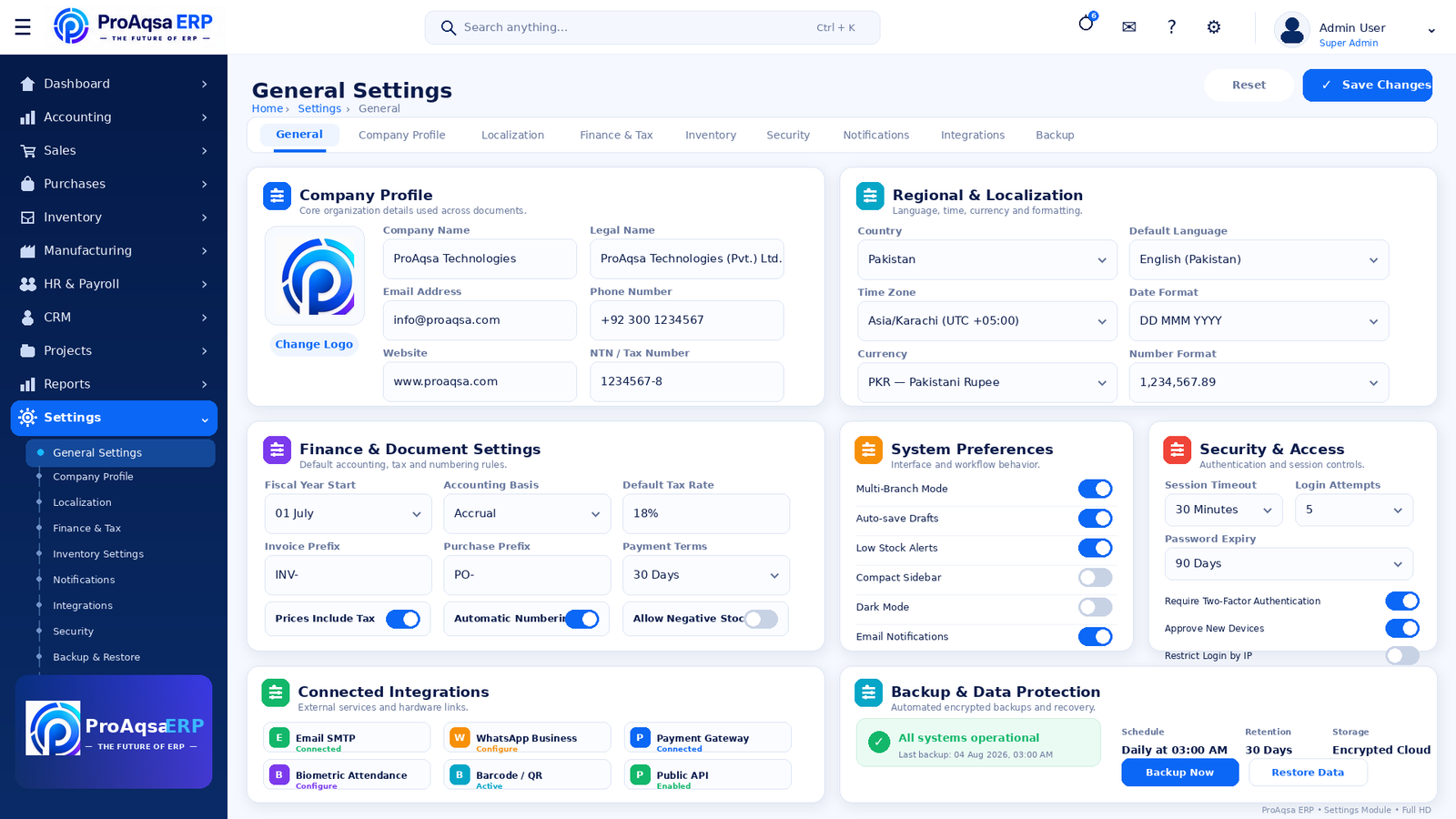The height and width of the screenshot is (819, 1456).
Task: Open the Time Zone dropdown
Action: coord(987,321)
